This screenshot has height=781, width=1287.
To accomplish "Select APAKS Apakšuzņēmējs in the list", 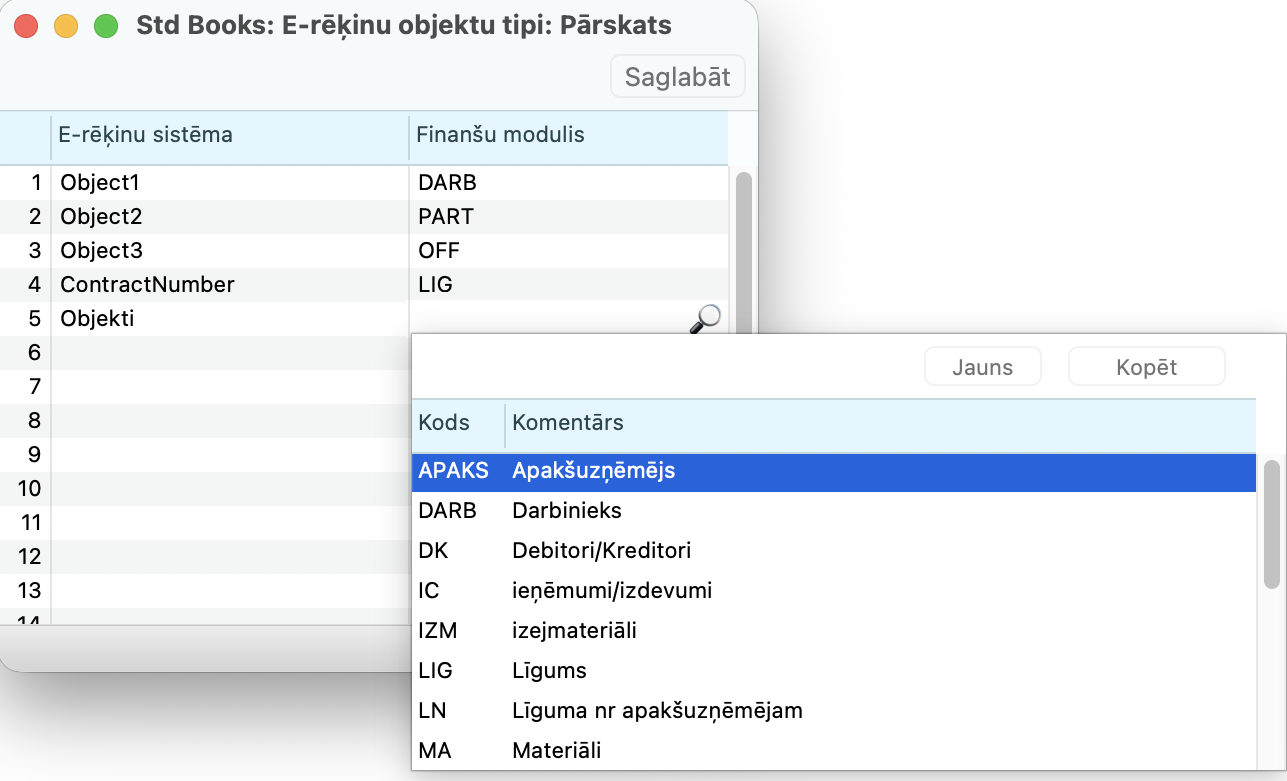I will point(833,471).
